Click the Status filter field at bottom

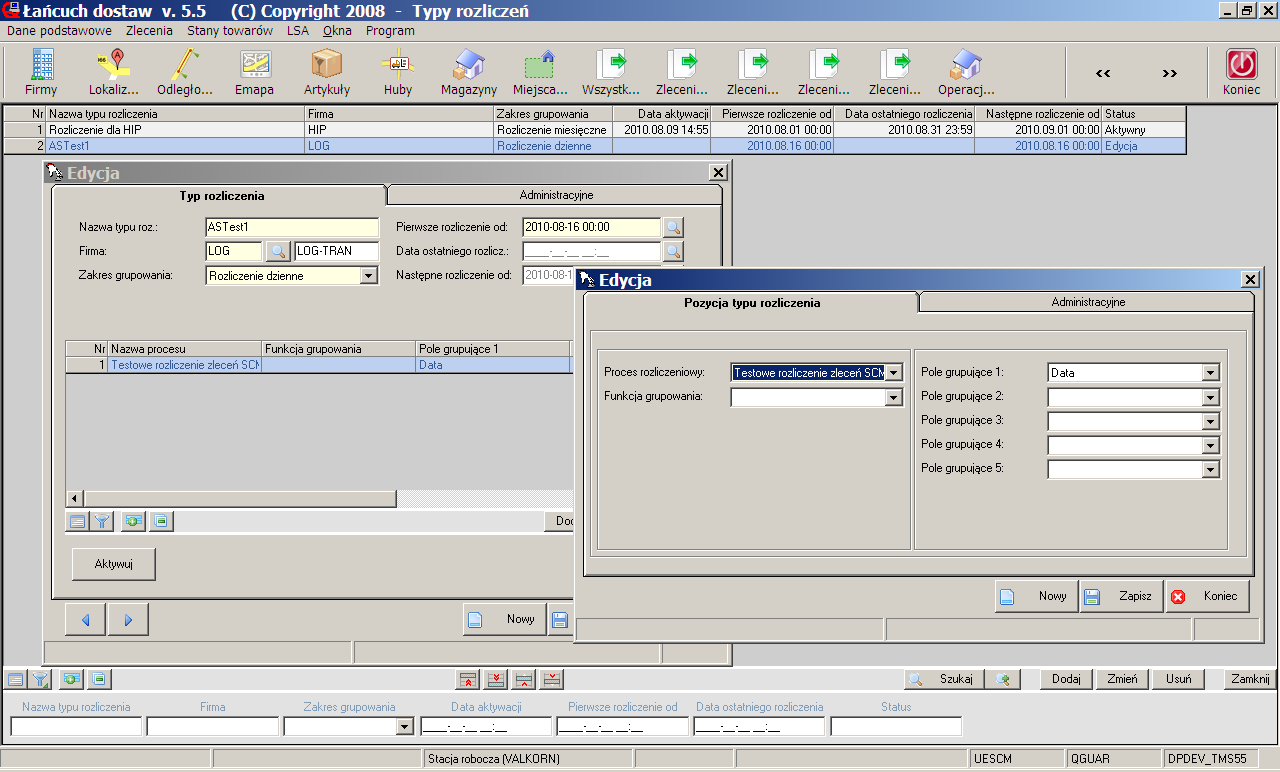[x=896, y=727]
